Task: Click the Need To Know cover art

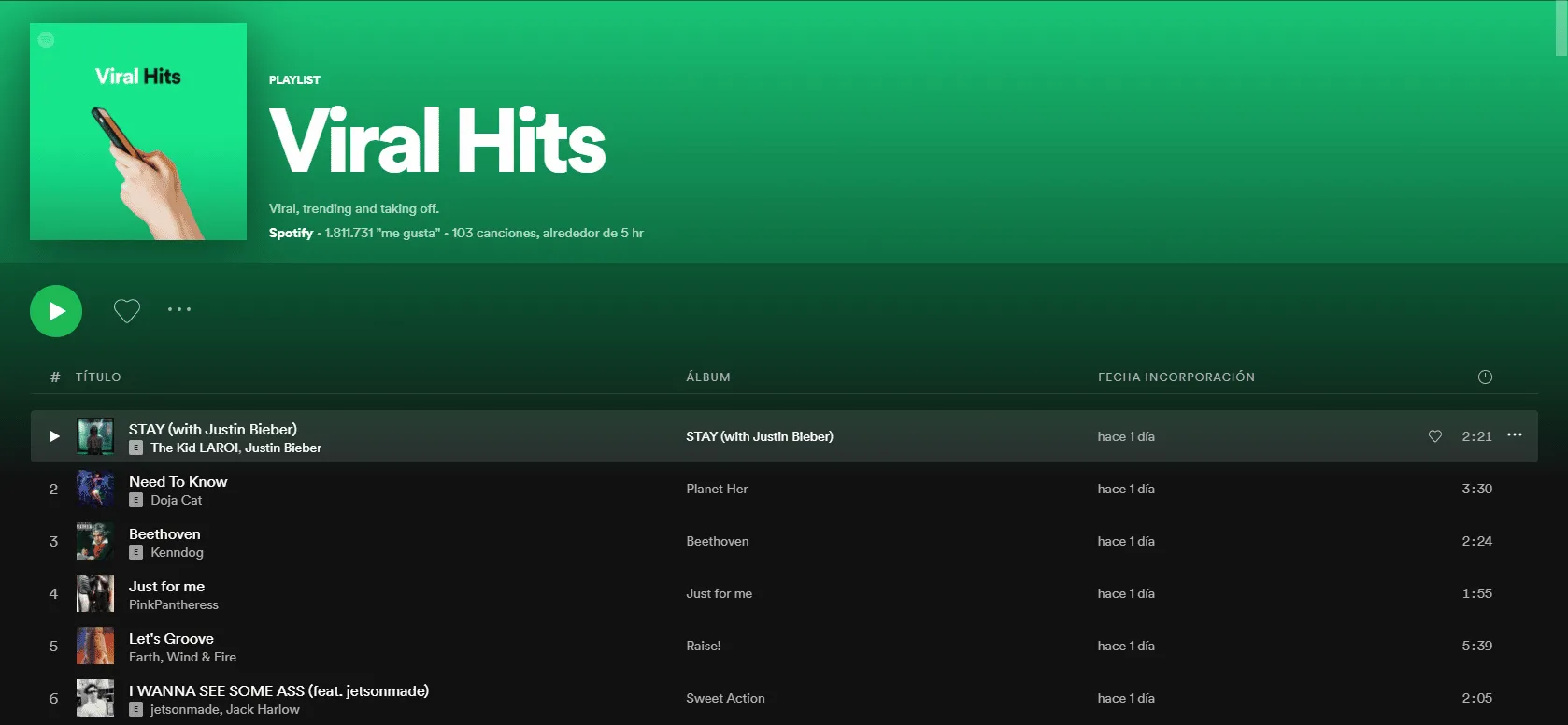Action: tap(95, 489)
